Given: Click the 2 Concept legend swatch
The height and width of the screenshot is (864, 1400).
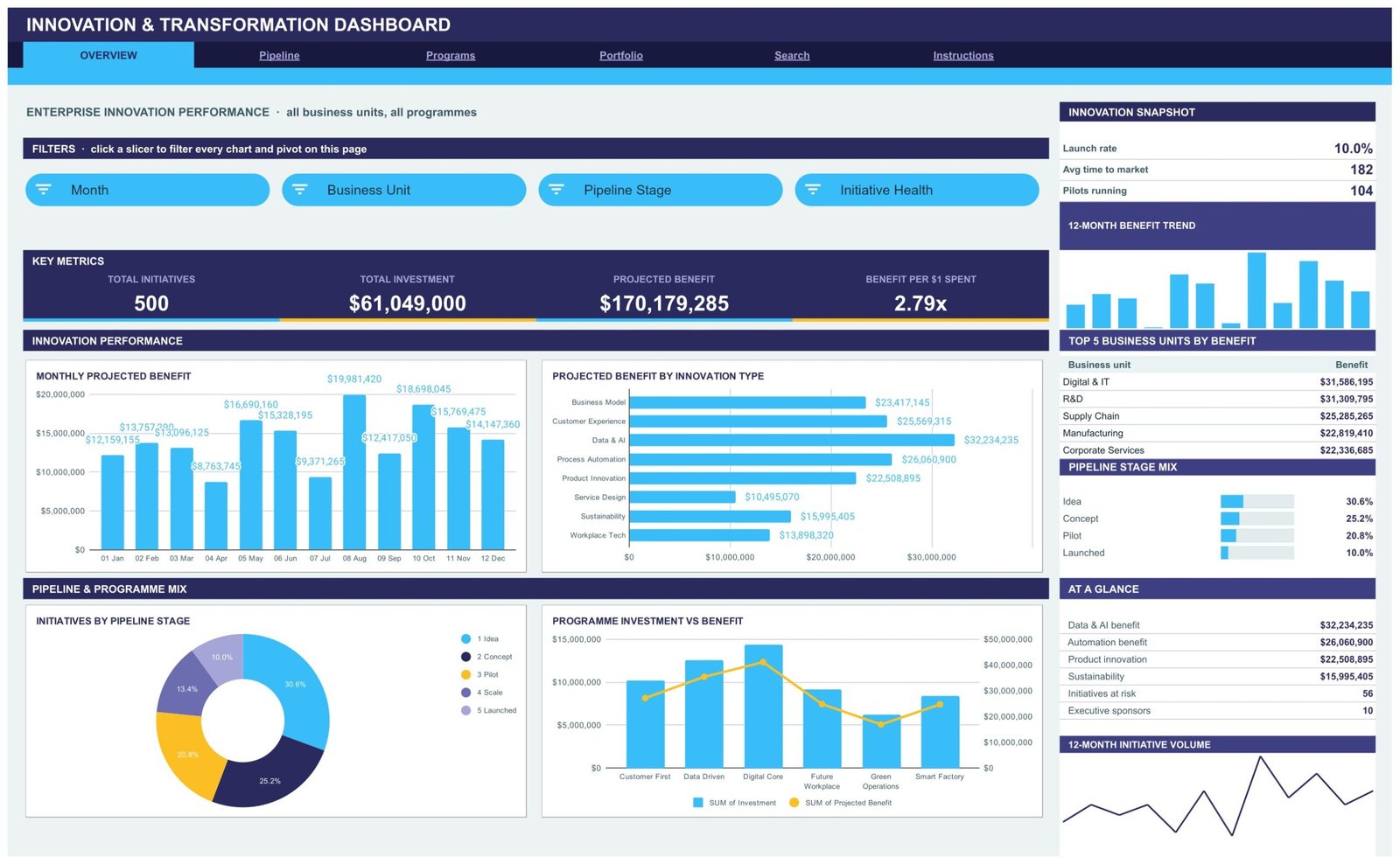Looking at the screenshot, I should 465,657.
